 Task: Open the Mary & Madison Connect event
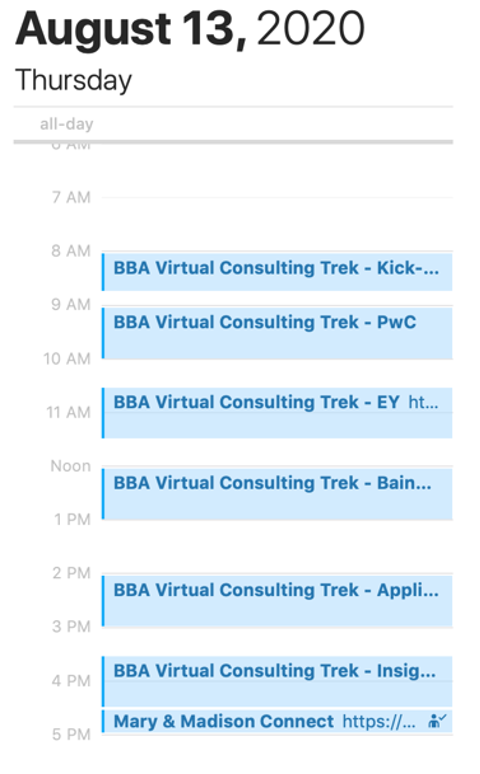coord(277,721)
